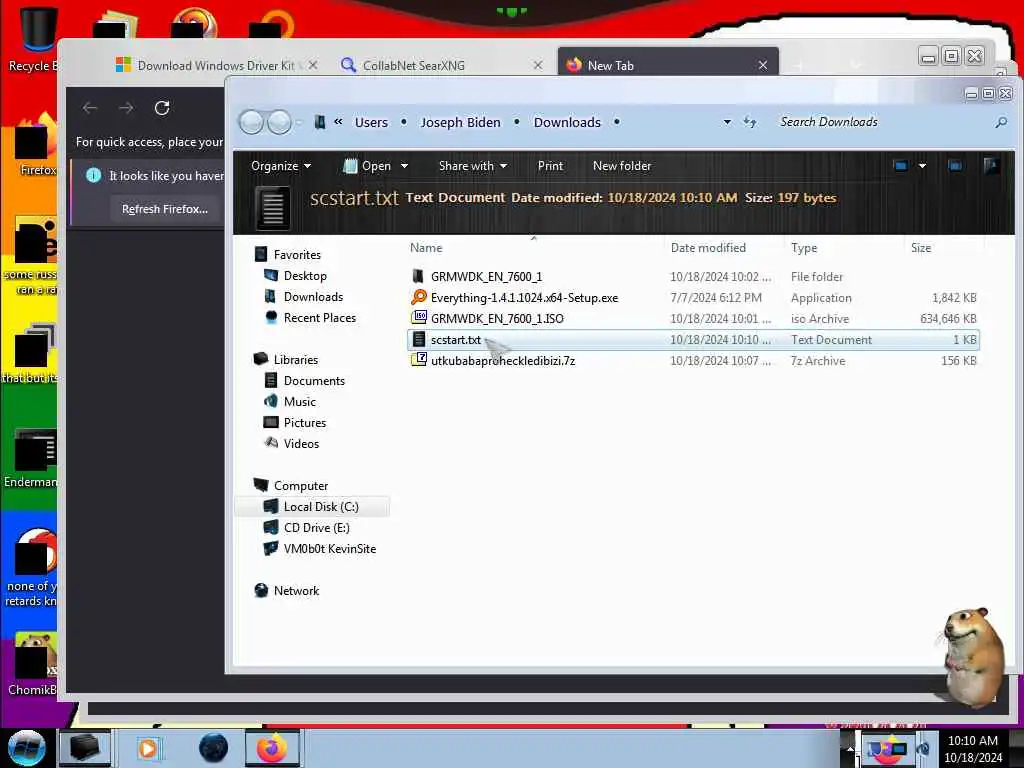Open Recent Places in navigation pane

319,317
